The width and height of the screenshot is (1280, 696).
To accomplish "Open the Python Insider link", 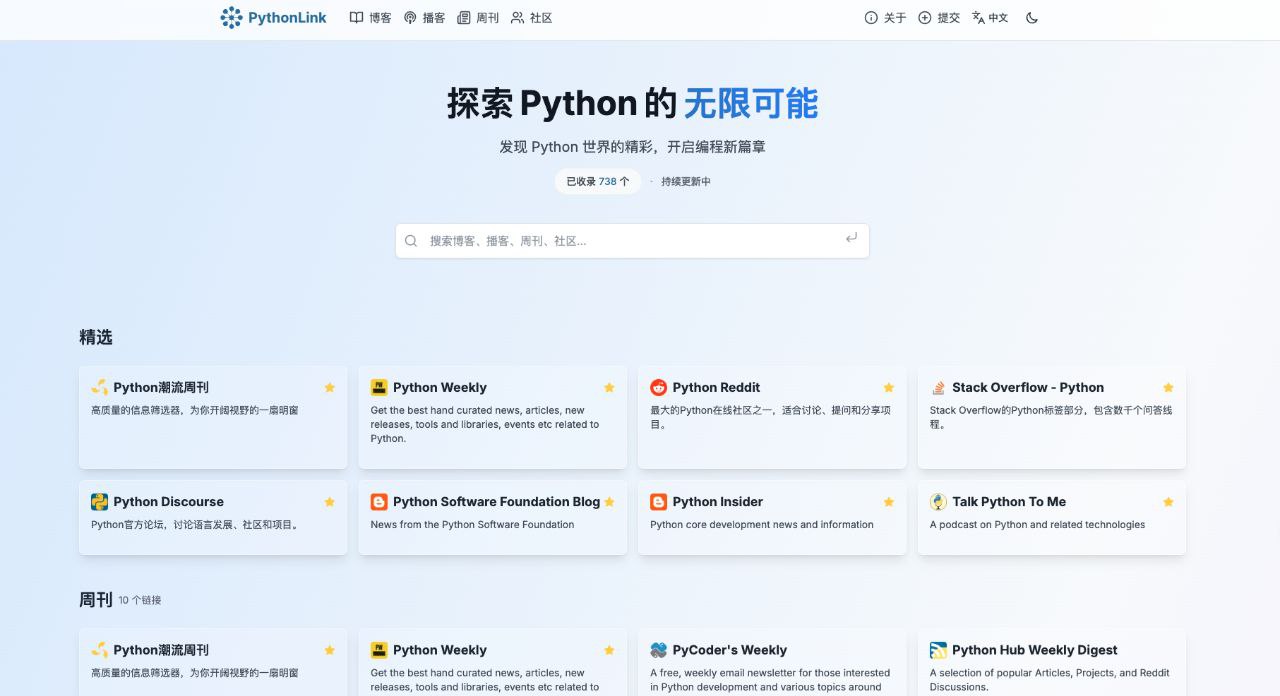I will (x=718, y=502).
